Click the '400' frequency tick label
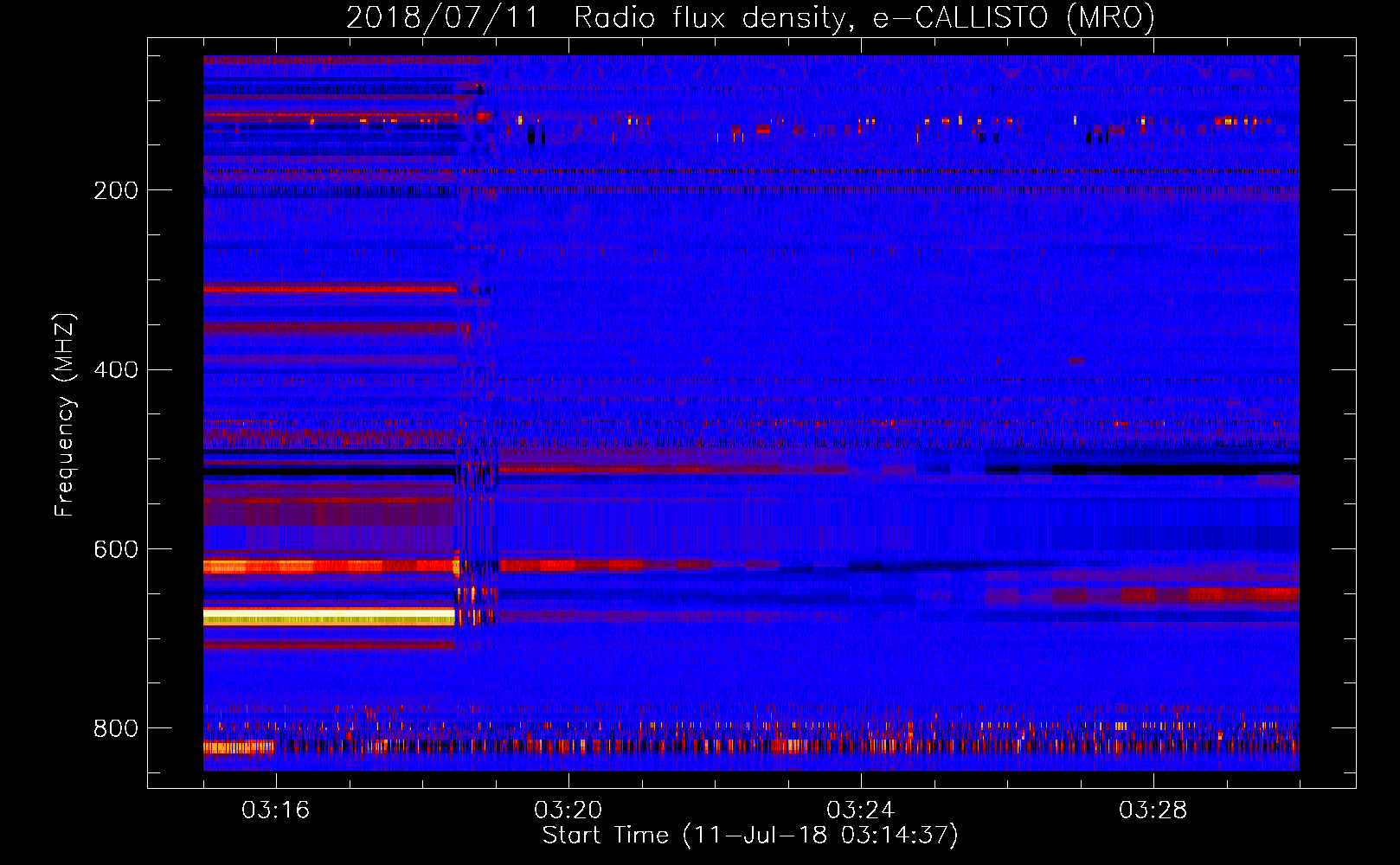1400x865 pixels. pyautogui.click(x=116, y=370)
